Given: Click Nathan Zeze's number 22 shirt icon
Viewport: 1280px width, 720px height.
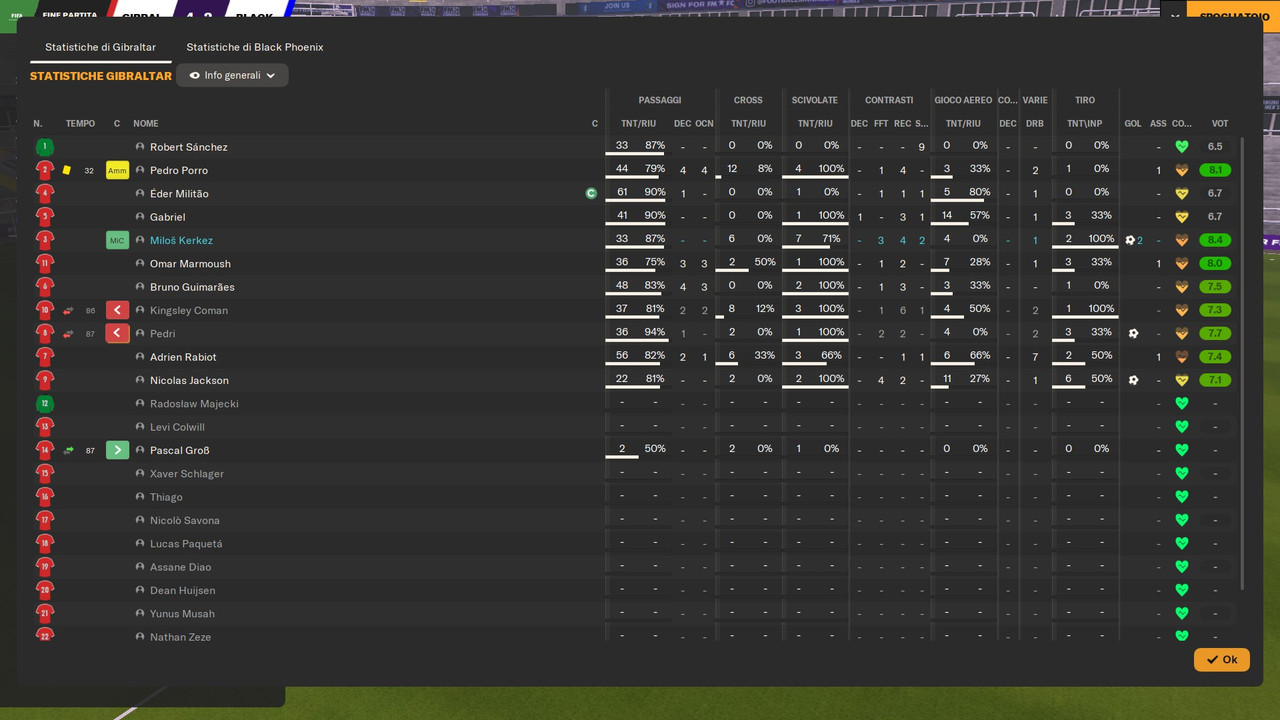Looking at the screenshot, I should pos(44,636).
